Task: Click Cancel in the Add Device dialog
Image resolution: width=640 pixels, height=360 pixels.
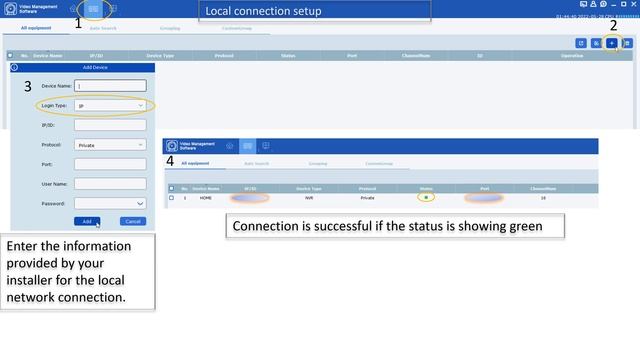Action: point(133,221)
